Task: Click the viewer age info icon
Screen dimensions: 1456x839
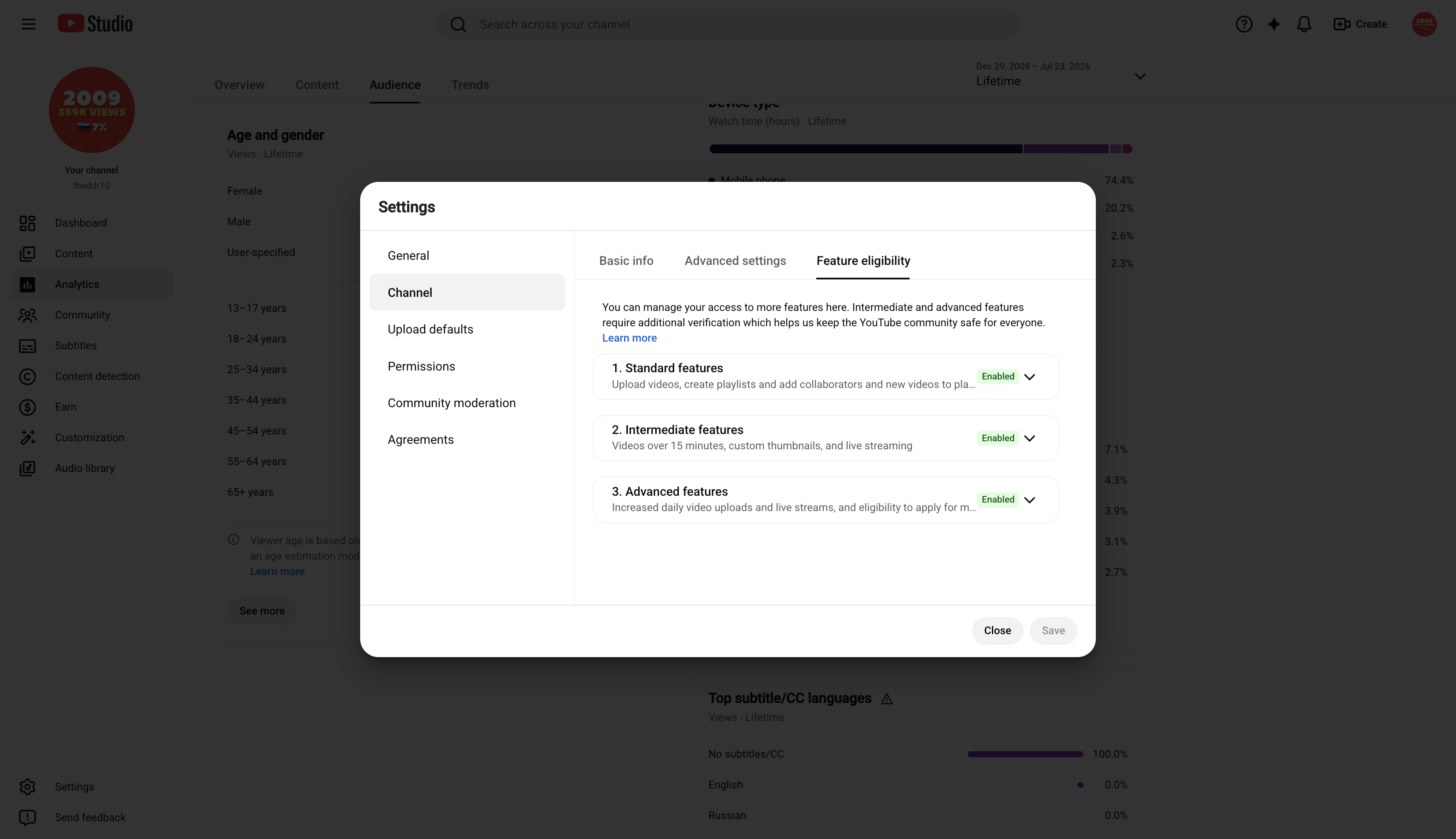Action: (233, 539)
